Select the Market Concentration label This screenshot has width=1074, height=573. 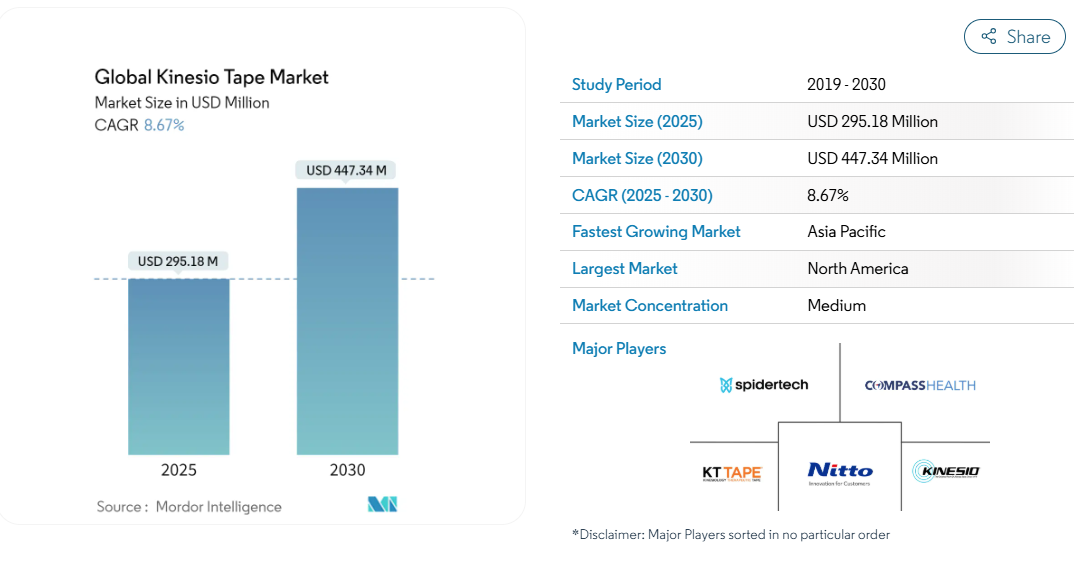pos(650,305)
